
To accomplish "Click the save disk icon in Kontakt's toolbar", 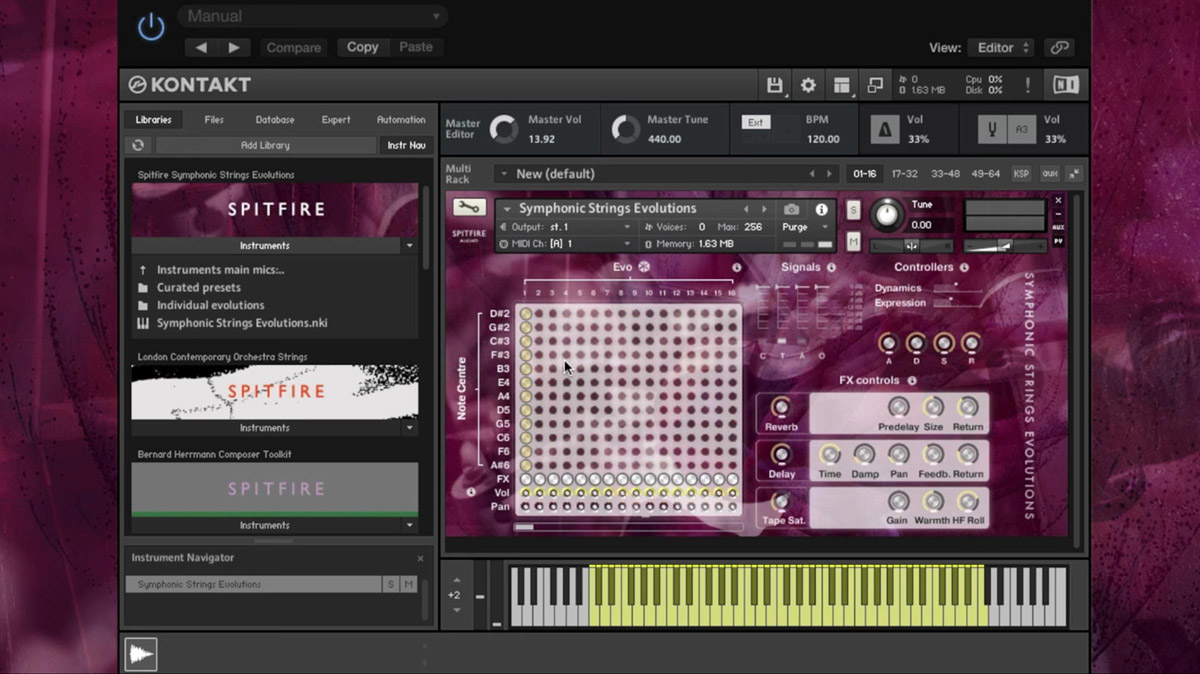I will tap(776, 85).
